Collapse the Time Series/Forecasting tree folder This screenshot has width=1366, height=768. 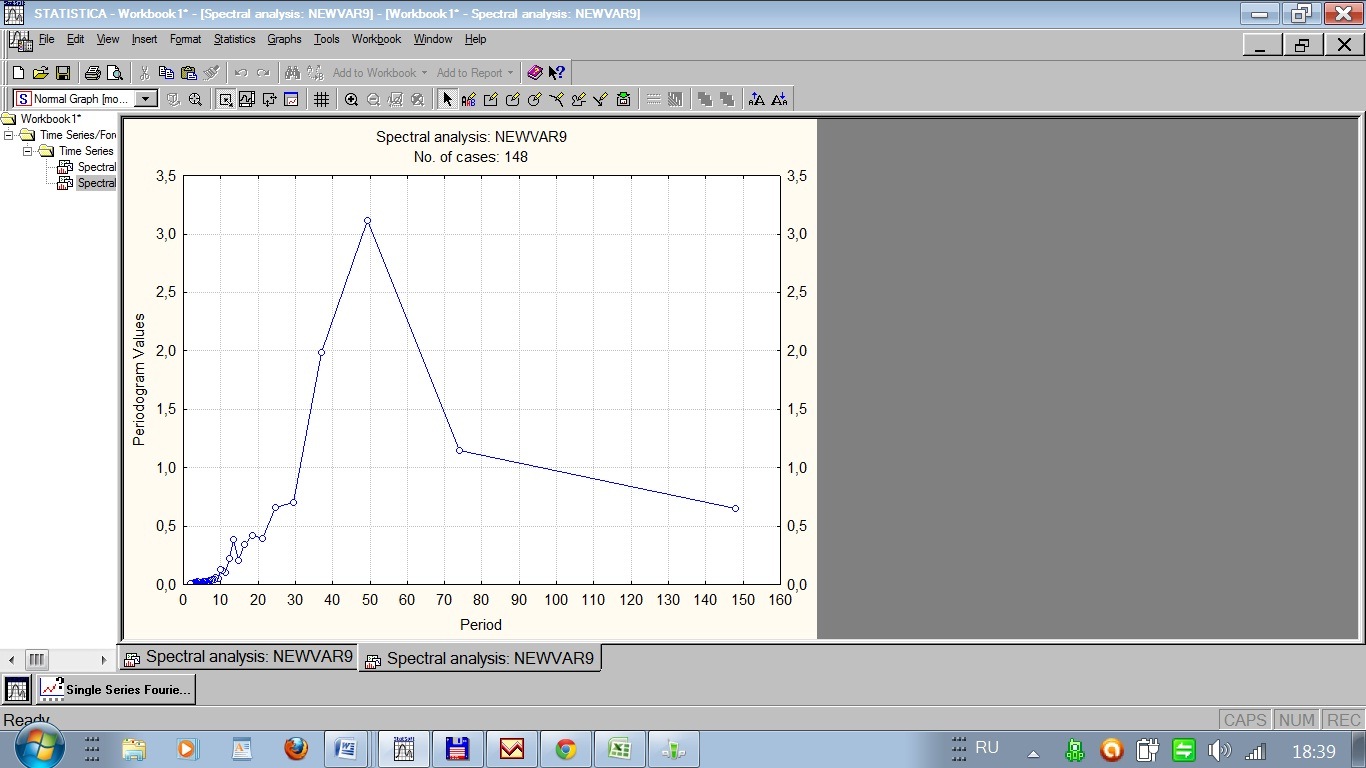click(x=8, y=135)
